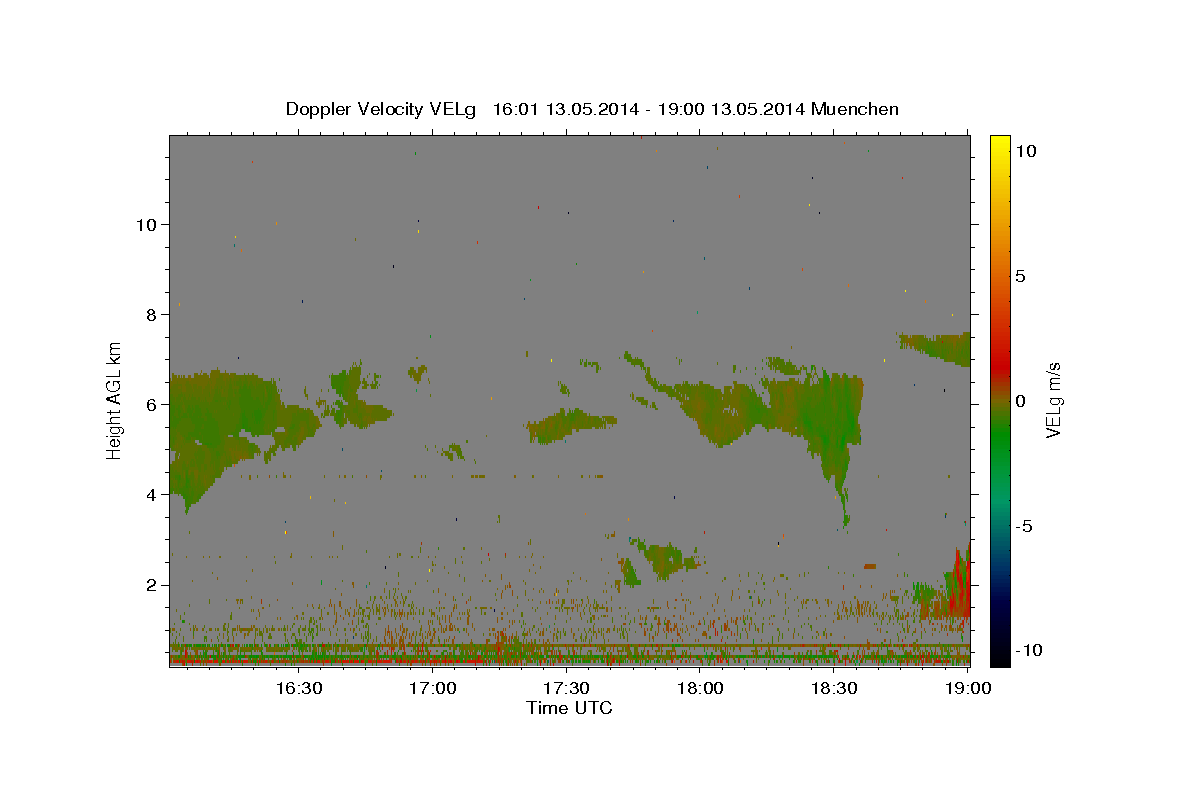Click the '17:00' time tick label
The height and width of the screenshot is (800, 1200).
point(432,689)
